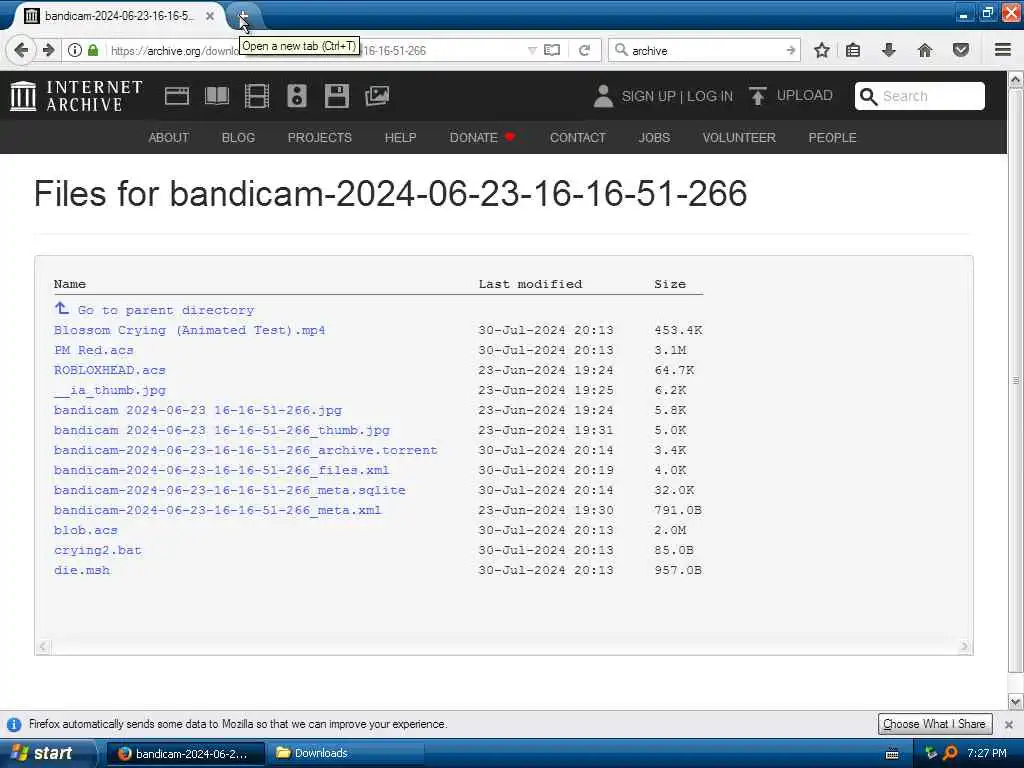Open the _files.xml link
Viewport: 1024px width, 768px height.
[x=221, y=470]
